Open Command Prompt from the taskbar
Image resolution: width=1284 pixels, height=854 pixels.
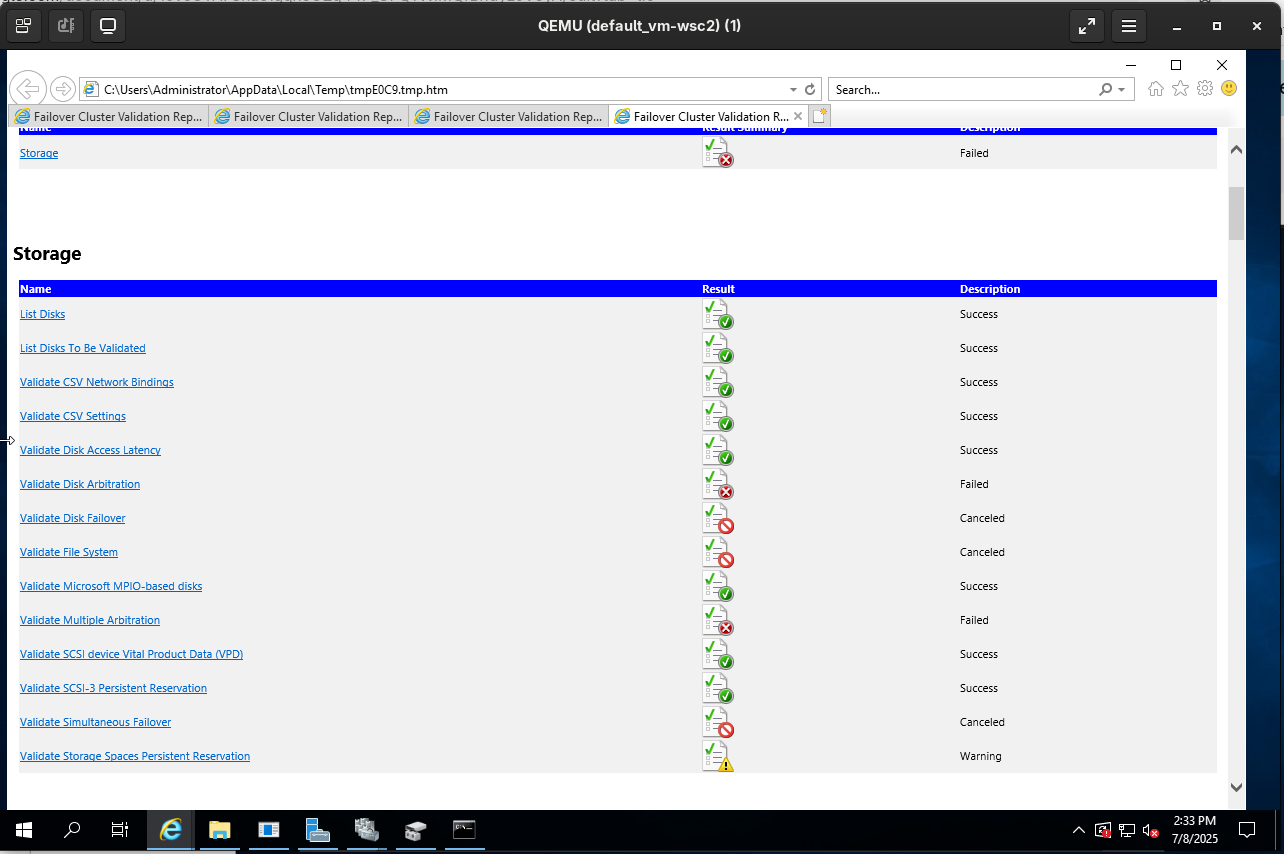tap(464, 830)
